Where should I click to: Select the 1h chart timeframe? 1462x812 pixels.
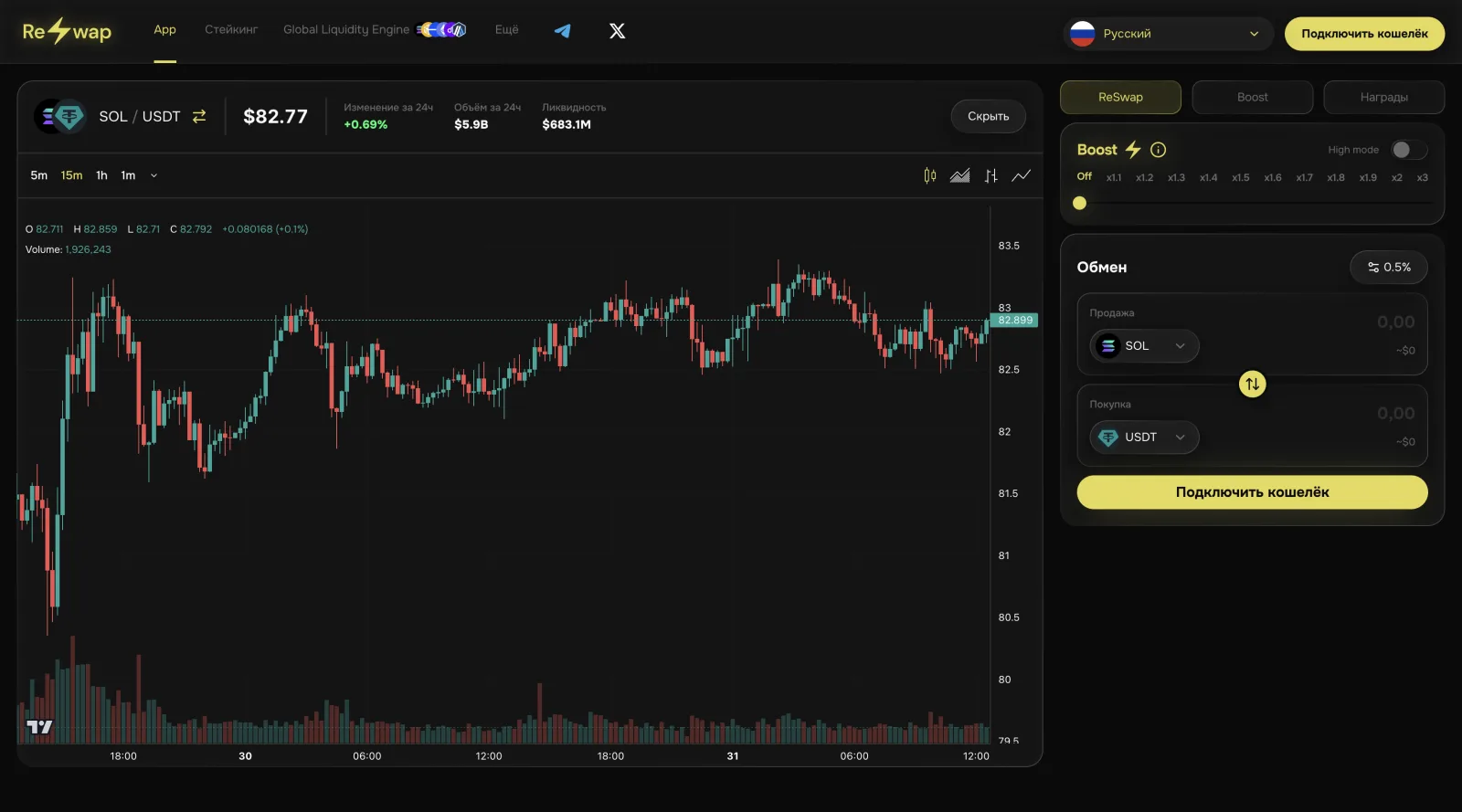[x=101, y=175]
